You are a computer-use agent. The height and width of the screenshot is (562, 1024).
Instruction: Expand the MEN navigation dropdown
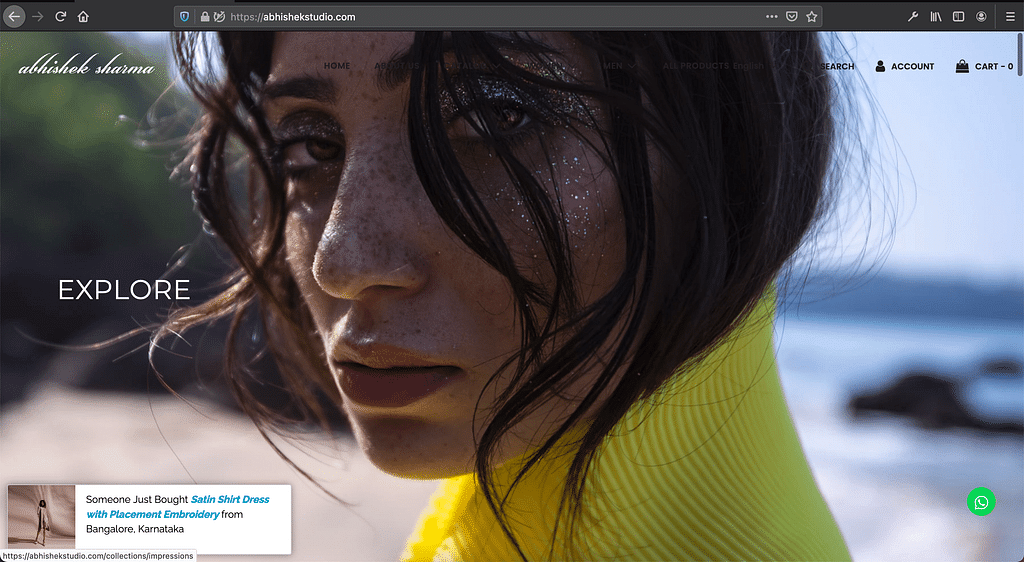[x=615, y=66]
